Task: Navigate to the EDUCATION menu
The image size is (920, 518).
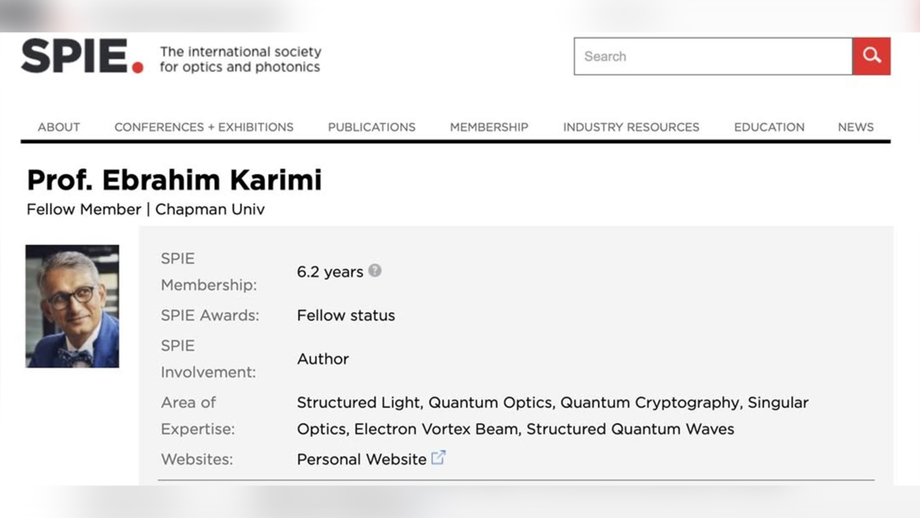Action: [769, 127]
